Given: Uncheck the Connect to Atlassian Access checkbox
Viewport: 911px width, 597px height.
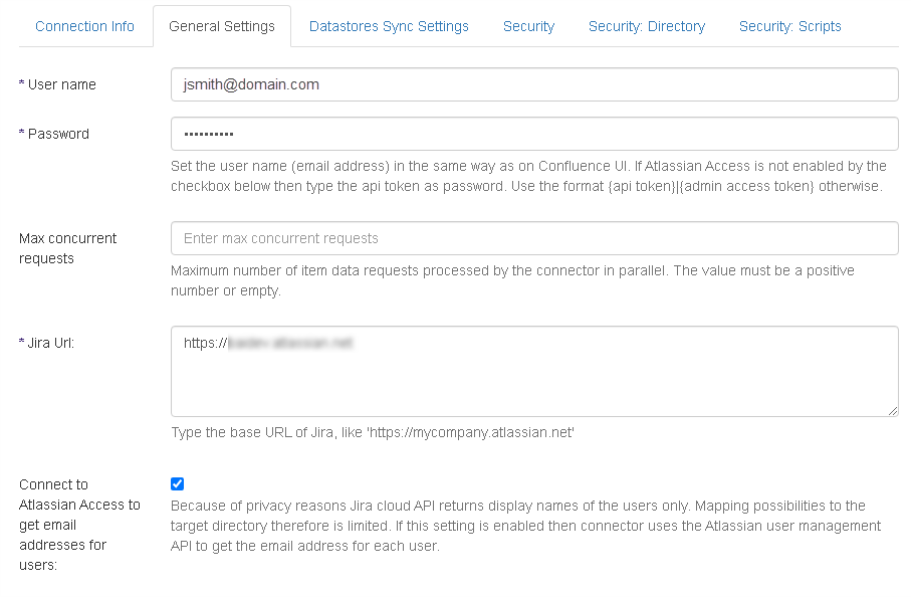Looking at the screenshot, I should (x=178, y=484).
